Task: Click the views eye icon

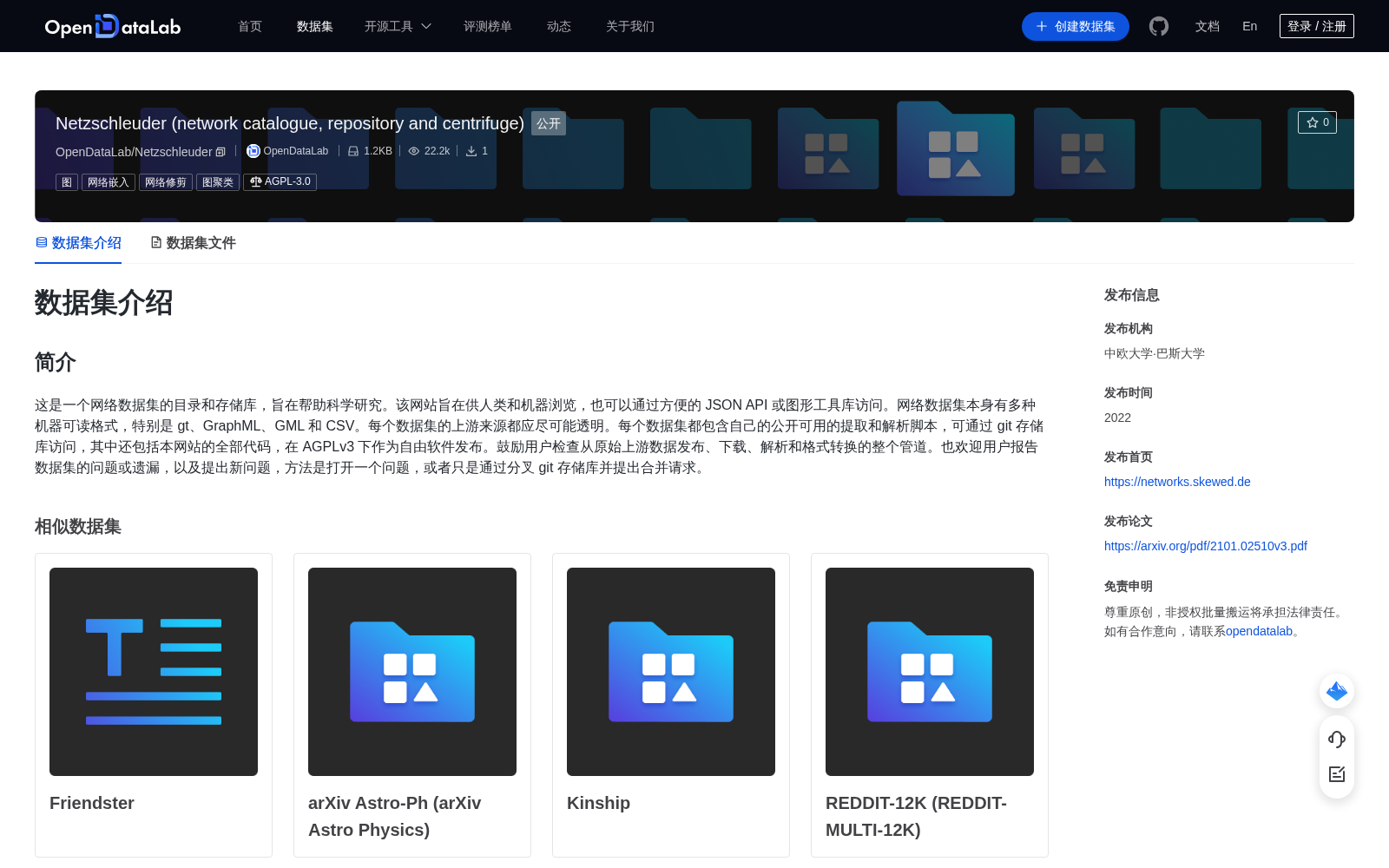Action: pyautogui.click(x=414, y=151)
